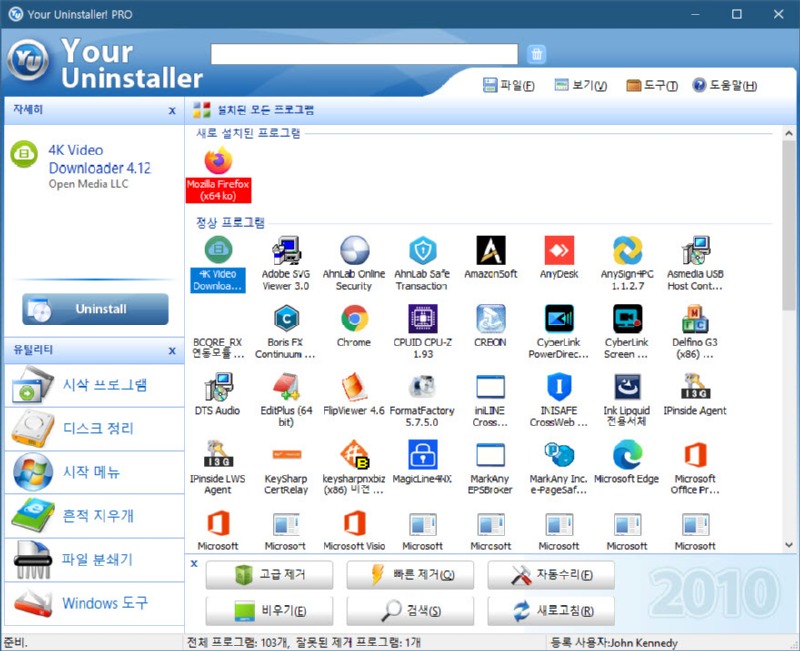The width and height of the screenshot is (800, 651).
Task: Click the 고급 제거 button
Action: coord(269,575)
